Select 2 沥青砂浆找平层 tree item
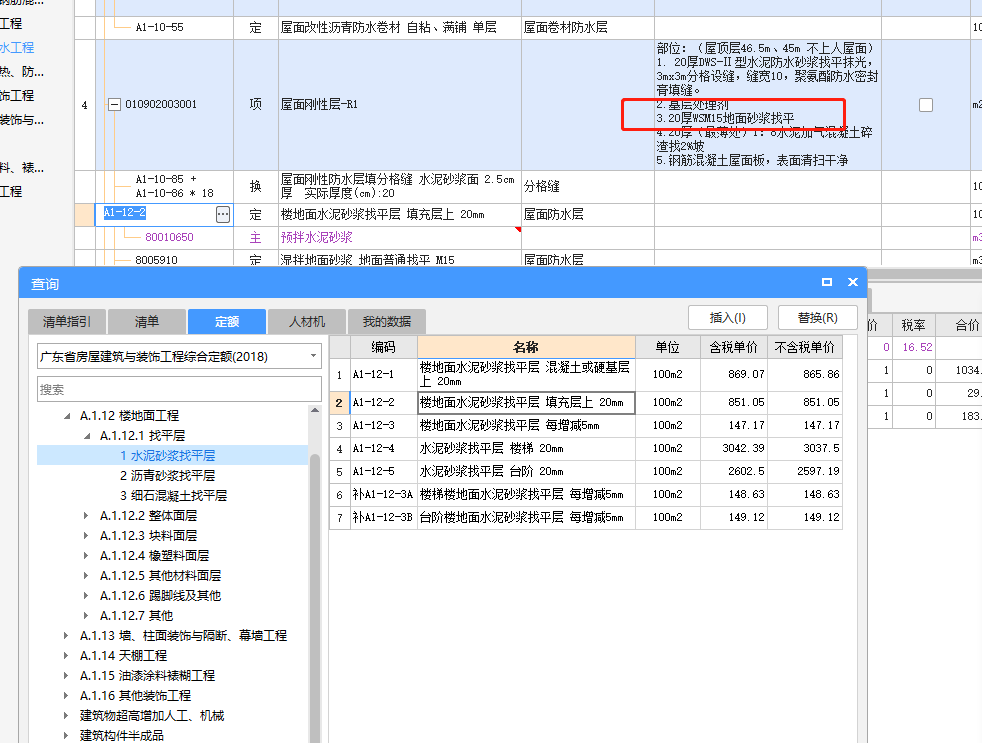Screen dimensions: 982x743 [x=167, y=475]
